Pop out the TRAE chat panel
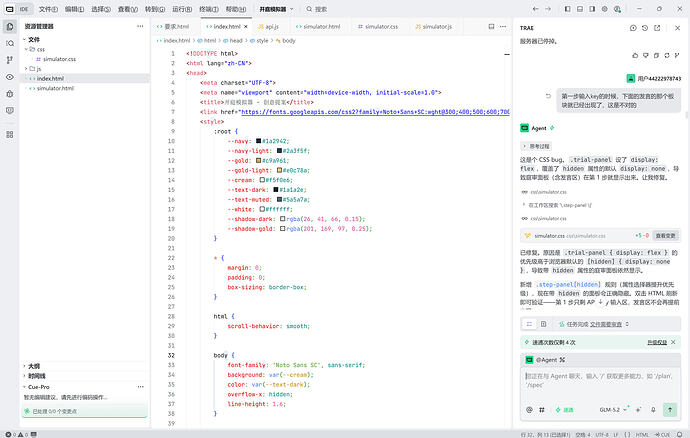Image resolution: width=690 pixels, height=438 pixels. pyautogui.click(x=657, y=28)
